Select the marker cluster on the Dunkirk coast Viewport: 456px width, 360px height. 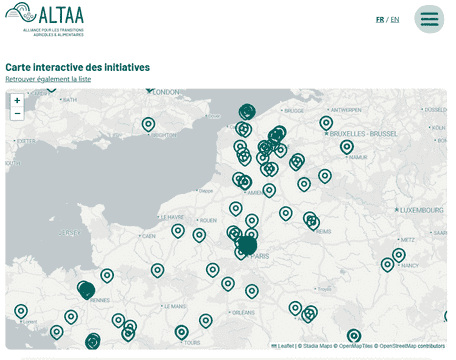pyautogui.click(x=247, y=112)
